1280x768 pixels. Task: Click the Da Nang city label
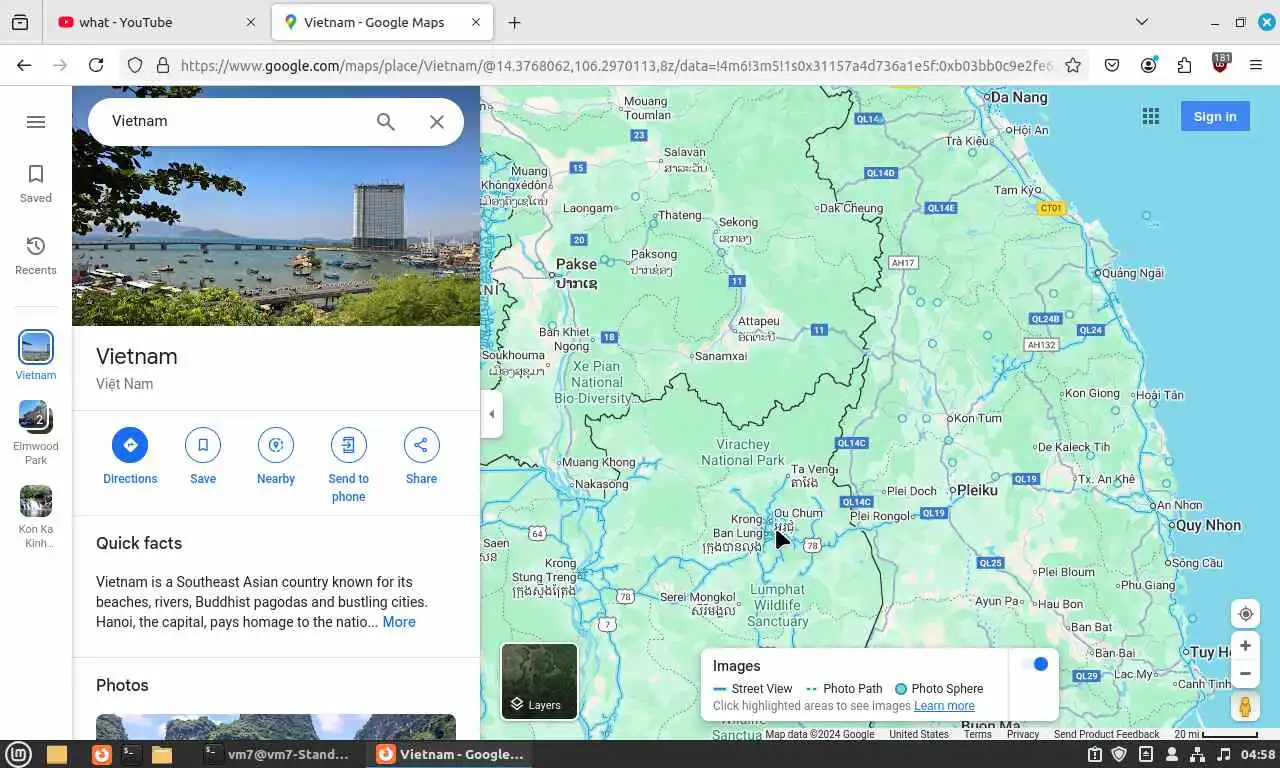click(x=1018, y=97)
